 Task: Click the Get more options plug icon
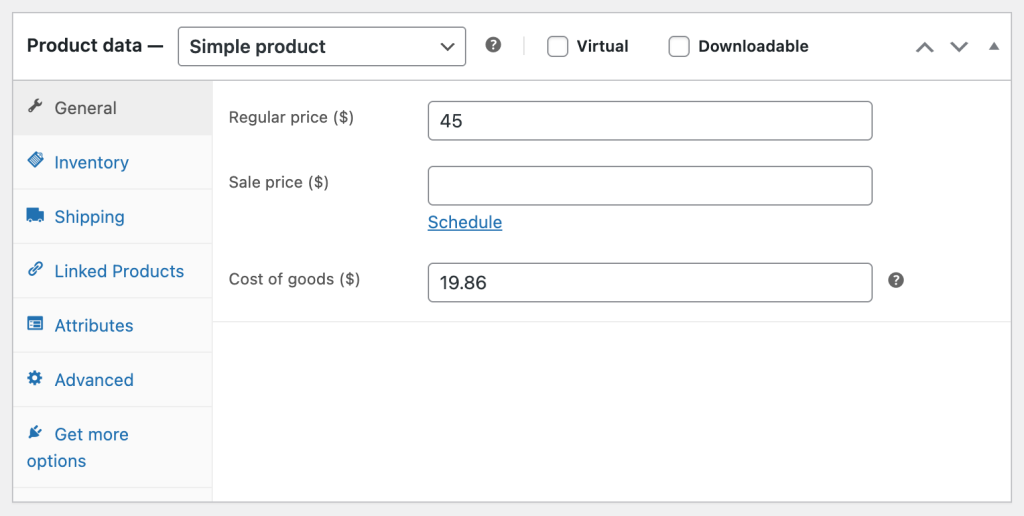point(35,432)
